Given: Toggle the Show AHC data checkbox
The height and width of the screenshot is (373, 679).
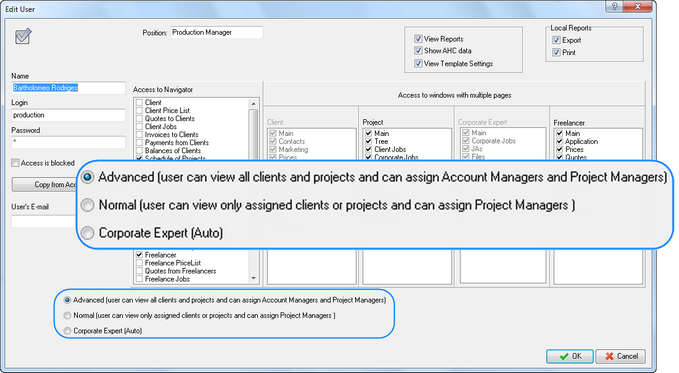Looking at the screenshot, I should coord(418,51).
